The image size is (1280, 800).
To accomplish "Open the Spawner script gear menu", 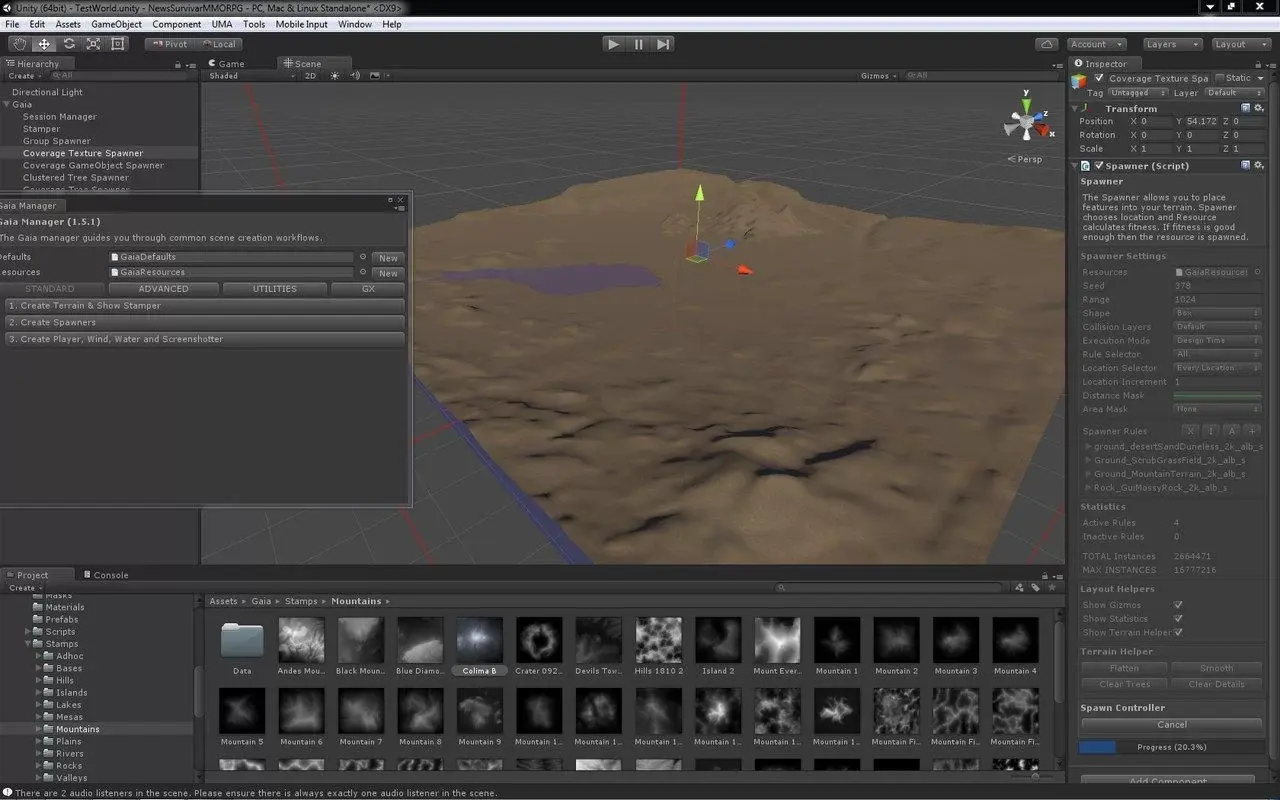I will click(x=1258, y=165).
